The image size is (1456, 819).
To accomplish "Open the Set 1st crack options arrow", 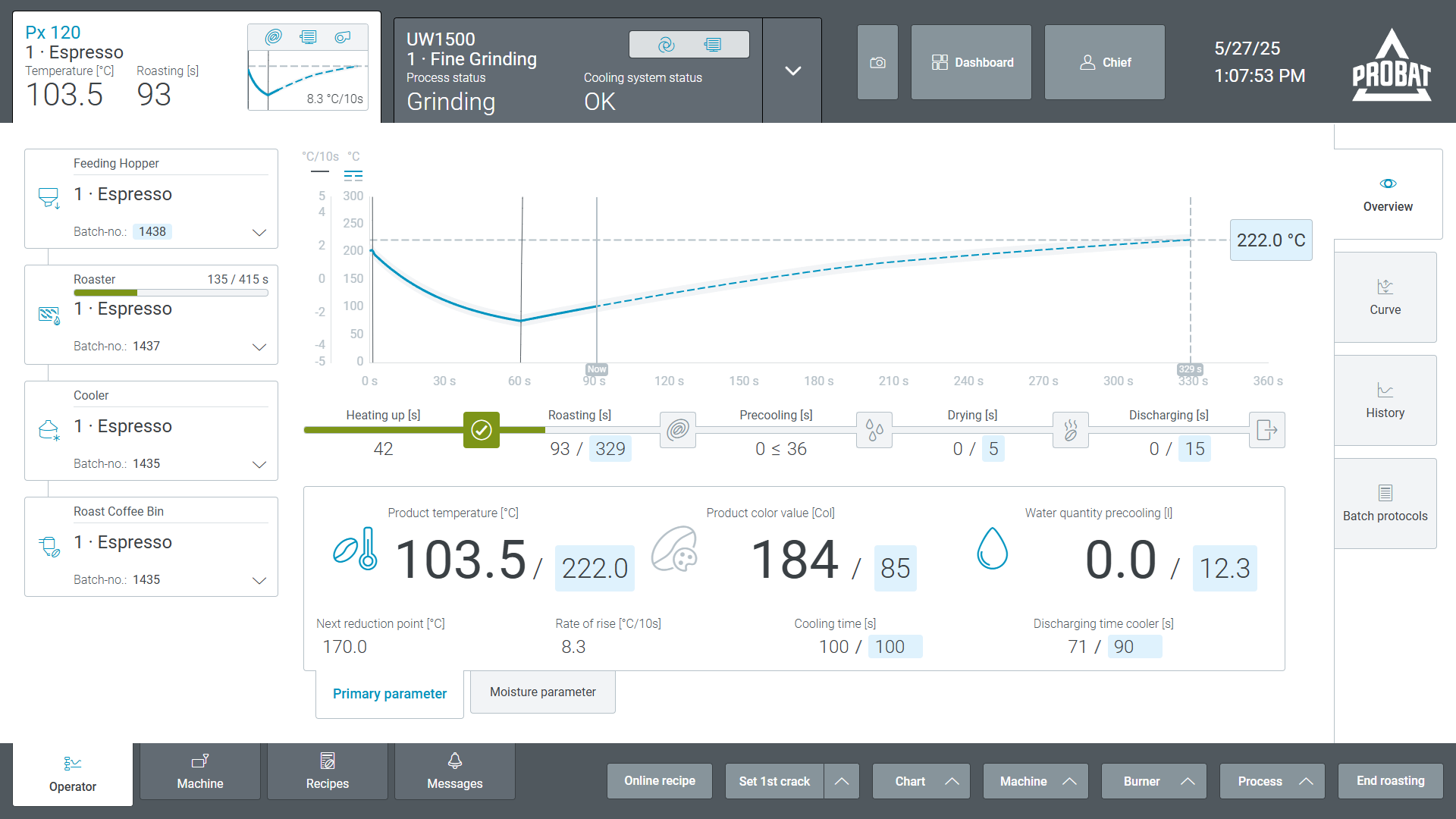I will [842, 781].
